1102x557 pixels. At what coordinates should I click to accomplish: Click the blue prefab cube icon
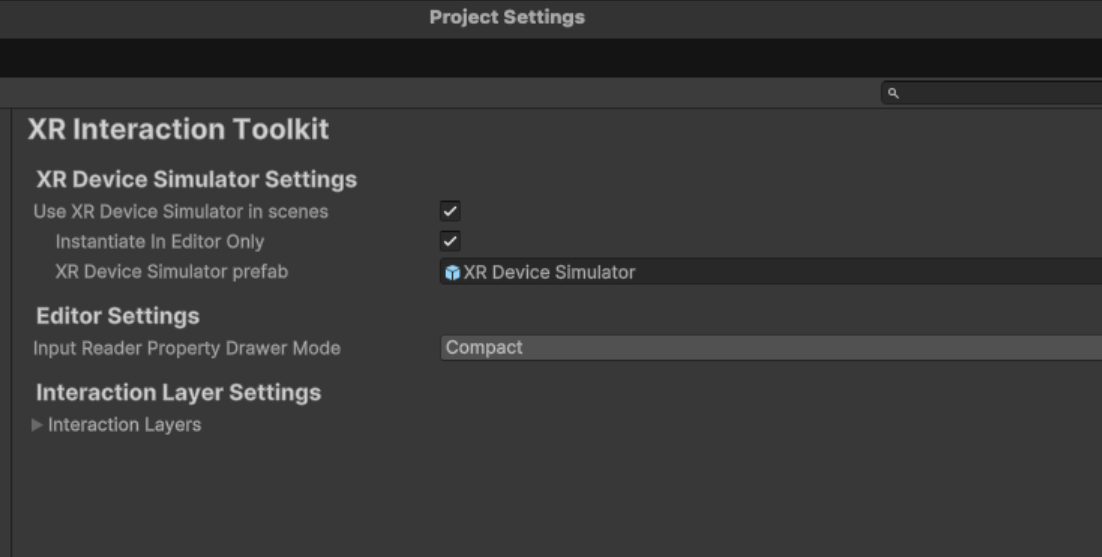(x=453, y=273)
